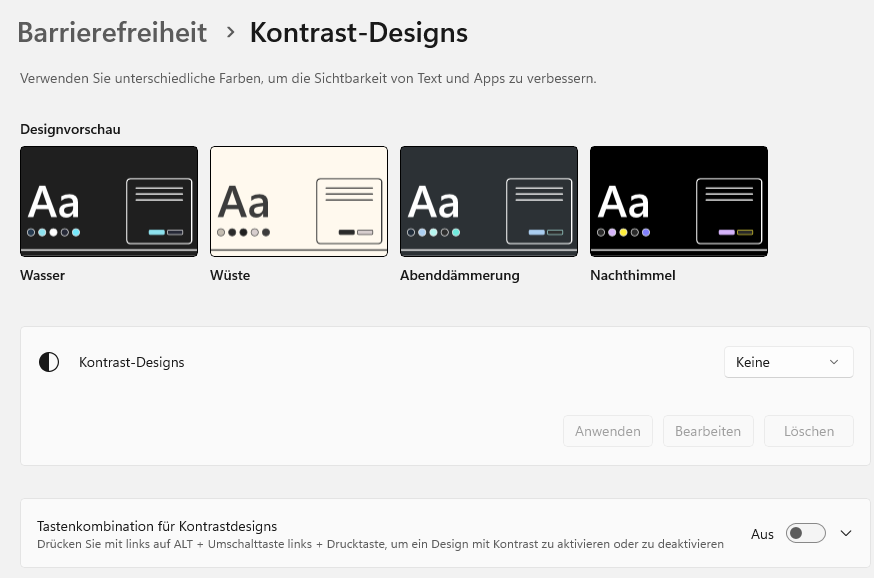Click the Wasser theme label
This screenshot has height=578, width=874.
point(42,275)
